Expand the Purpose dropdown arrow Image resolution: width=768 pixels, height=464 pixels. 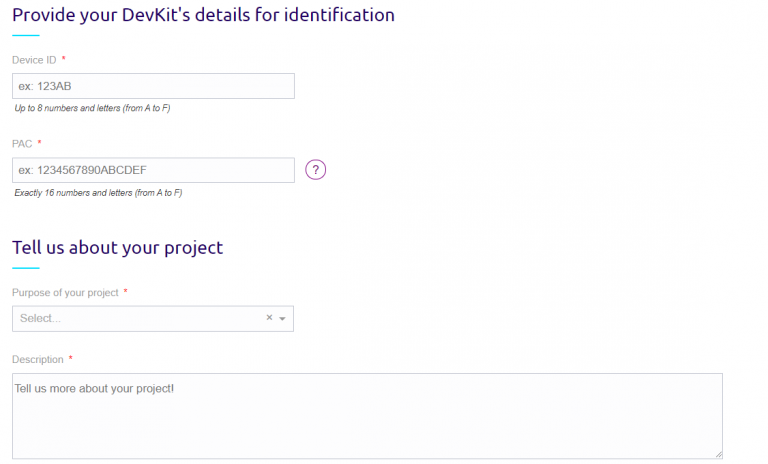[x=283, y=319]
